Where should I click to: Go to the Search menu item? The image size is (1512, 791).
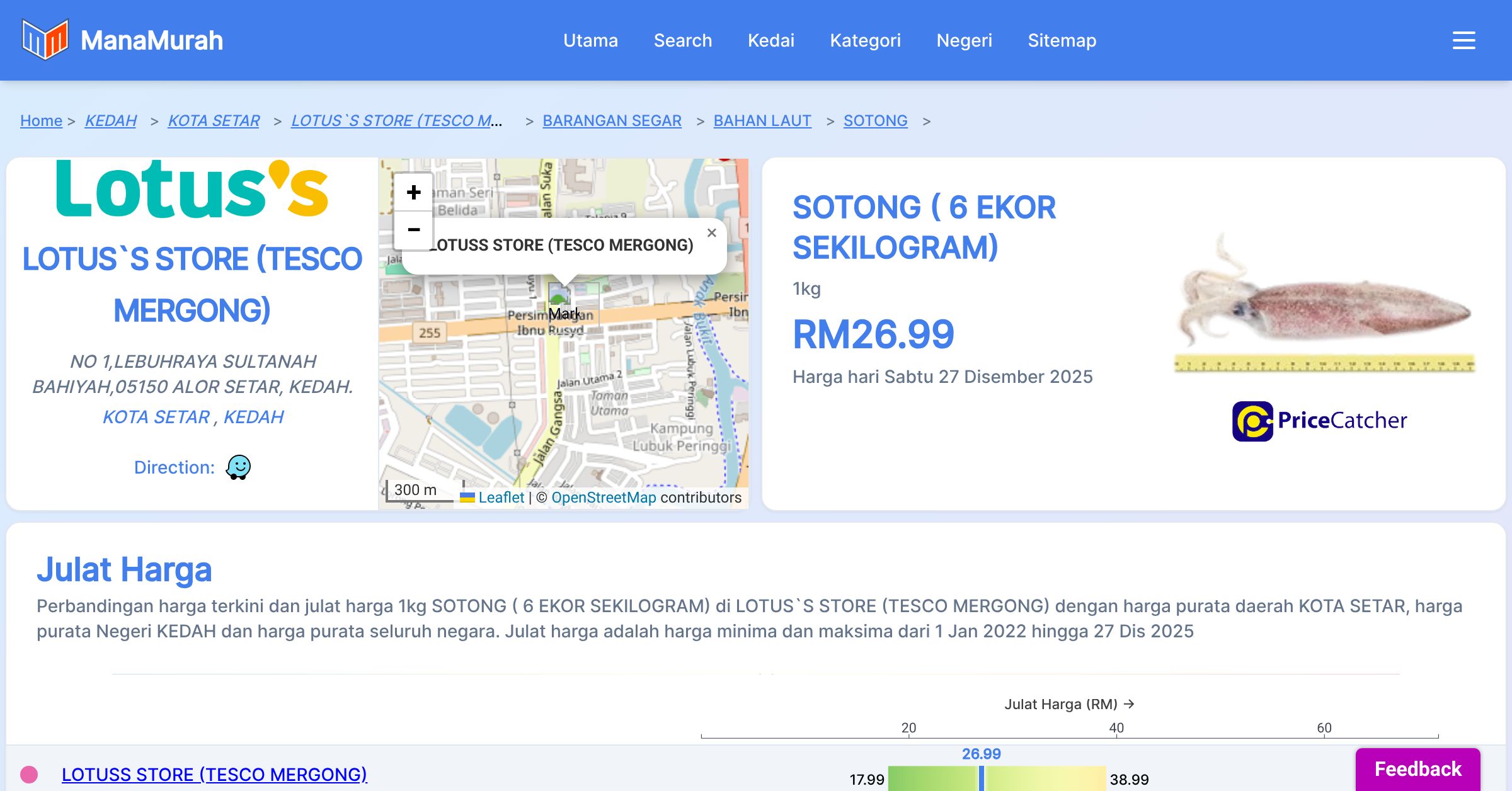pyautogui.click(x=682, y=40)
